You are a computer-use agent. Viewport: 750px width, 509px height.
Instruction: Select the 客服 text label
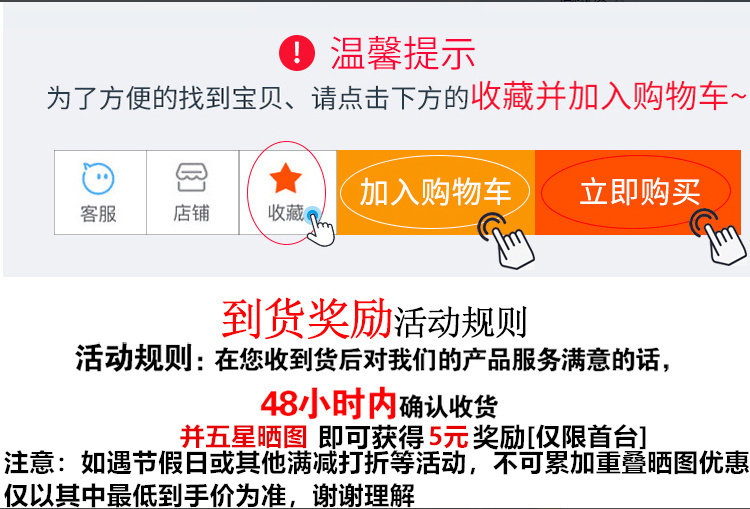[x=99, y=214]
